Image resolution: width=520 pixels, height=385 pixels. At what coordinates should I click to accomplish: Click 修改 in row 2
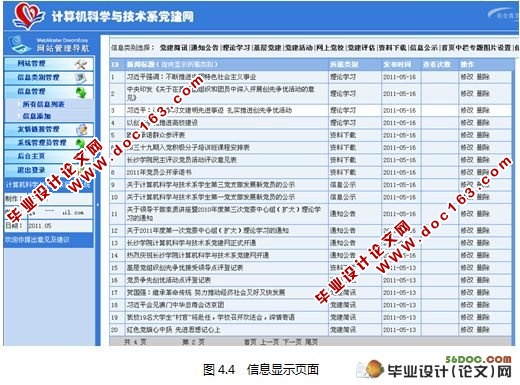click(x=467, y=94)
